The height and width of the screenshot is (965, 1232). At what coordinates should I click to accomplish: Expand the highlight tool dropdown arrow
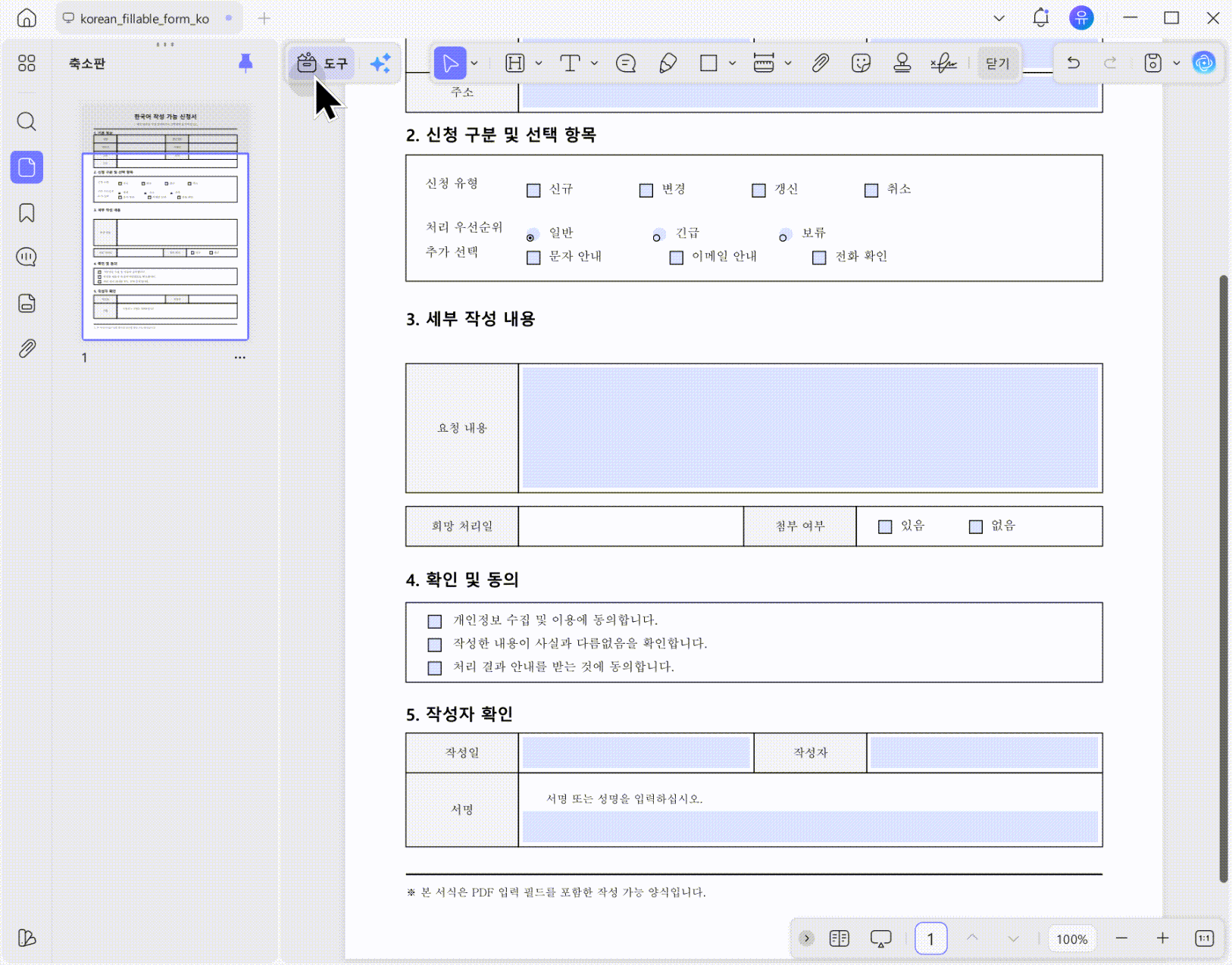539,63
